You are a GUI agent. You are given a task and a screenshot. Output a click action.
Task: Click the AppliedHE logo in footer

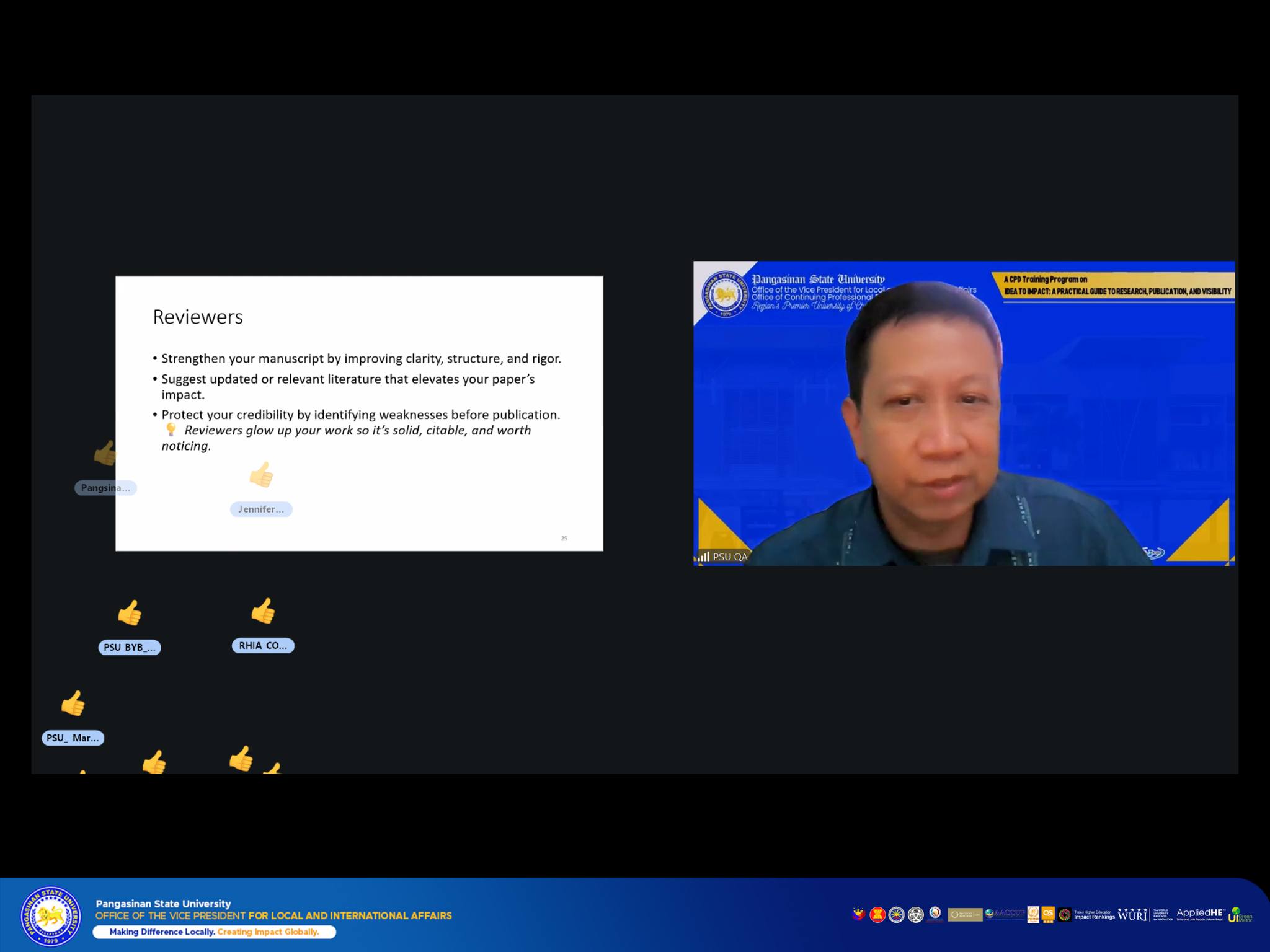click(1200, 914)
